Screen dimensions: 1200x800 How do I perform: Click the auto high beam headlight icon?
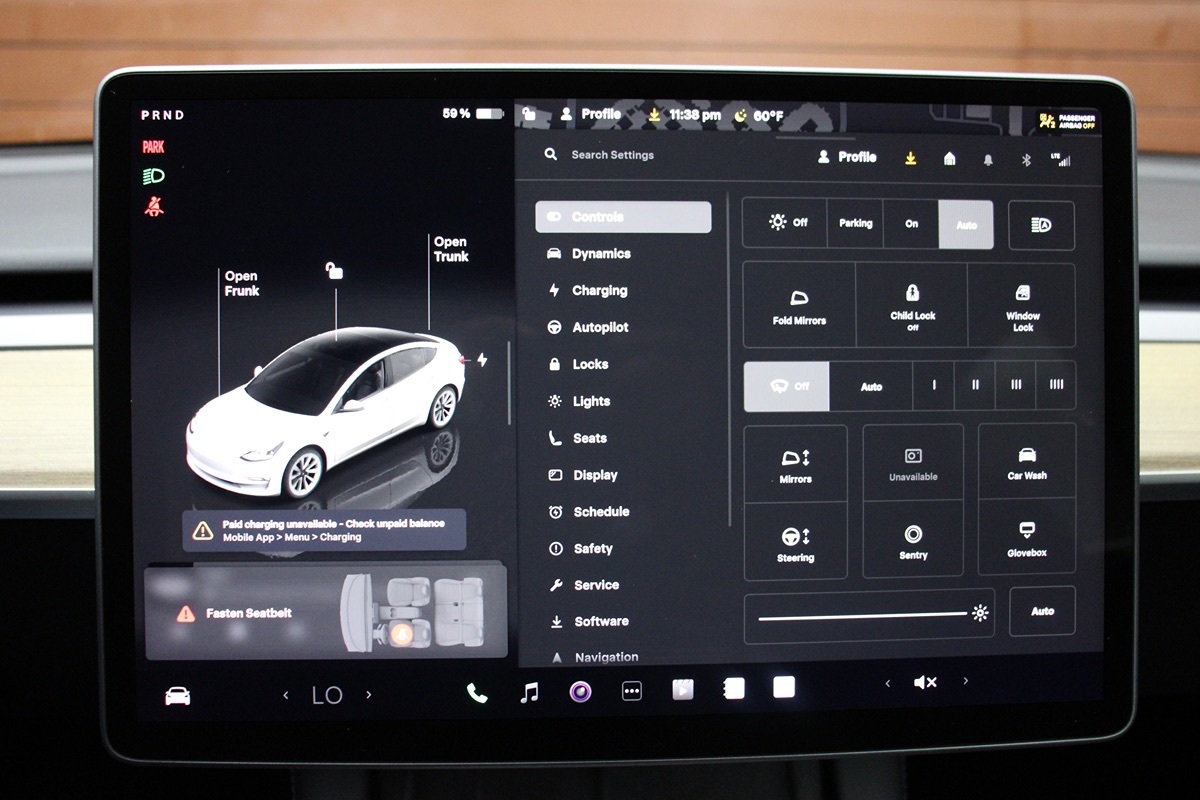(1041, 225)
